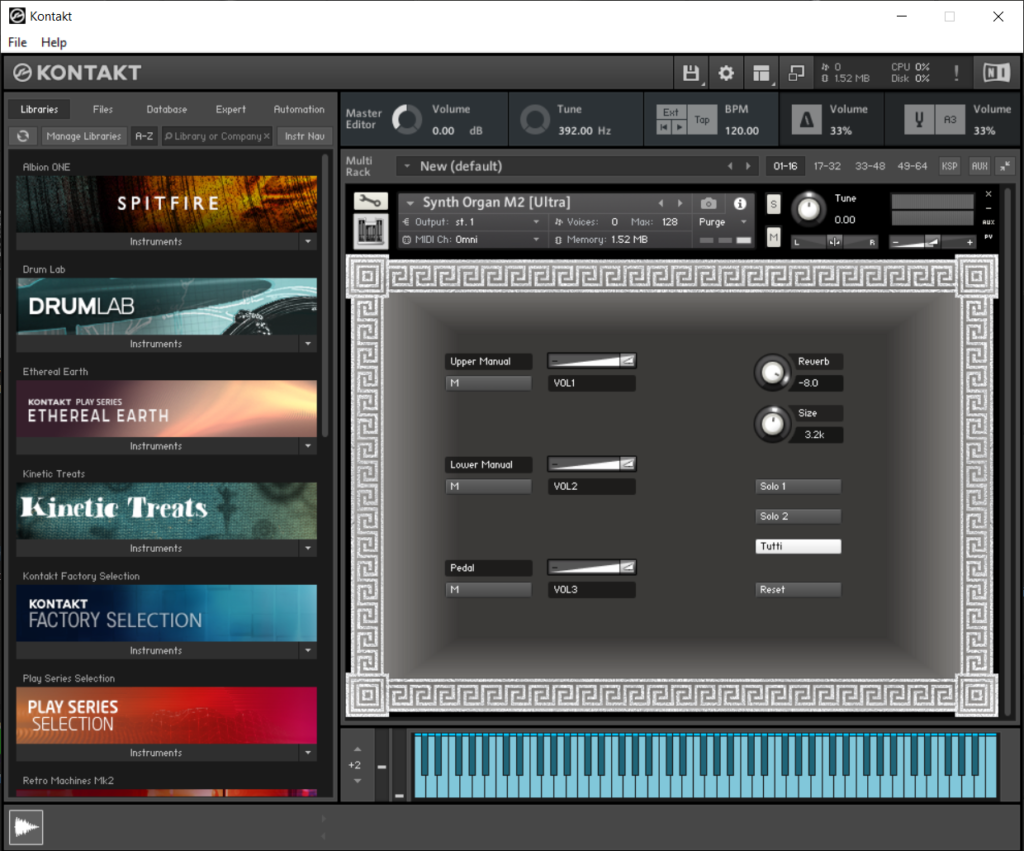This screenshot has width=1024, height=851.
Task: Click the metronome icon
Action: tap(807, 120)
